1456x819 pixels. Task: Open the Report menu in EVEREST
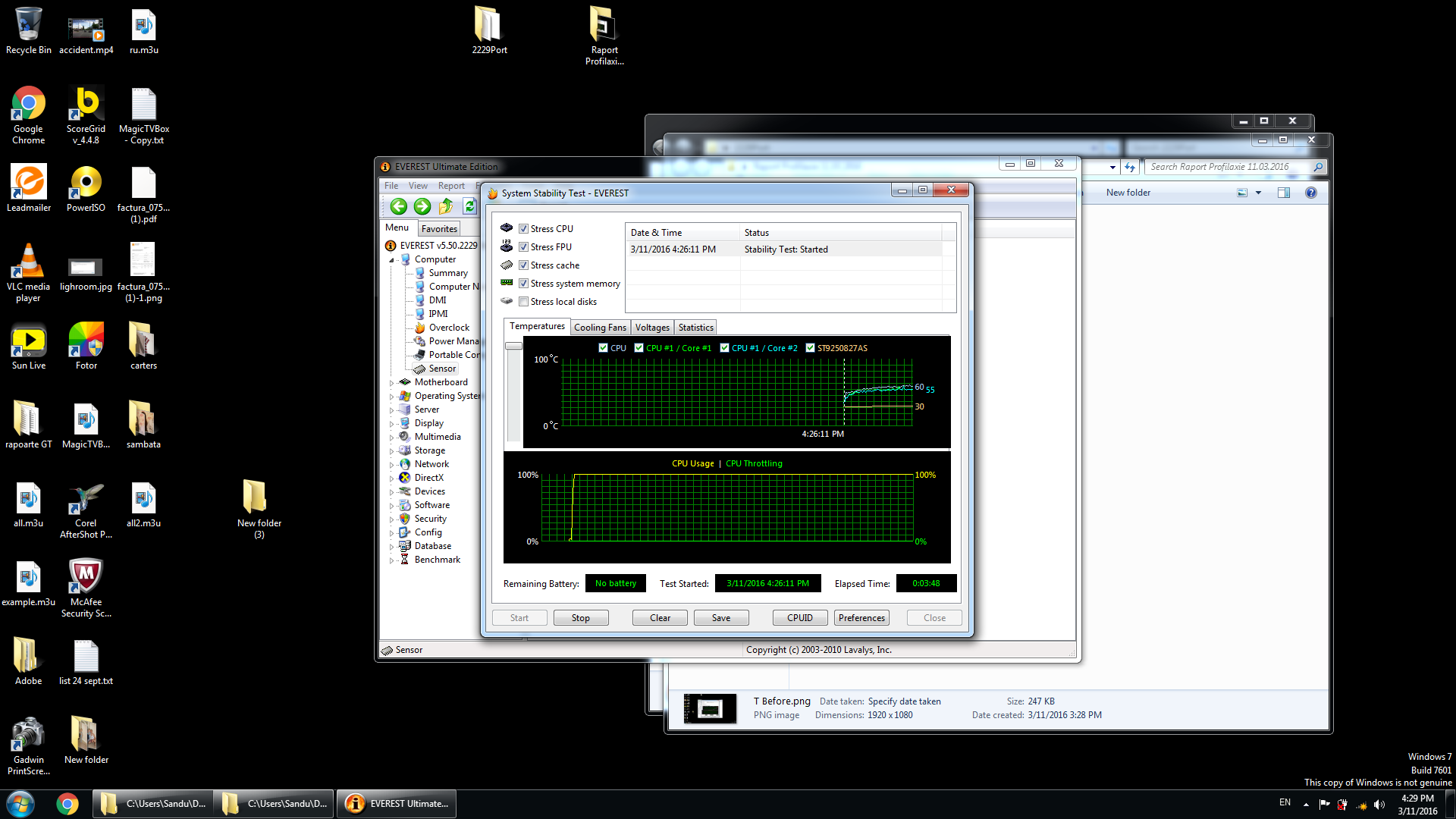[451, 186]
